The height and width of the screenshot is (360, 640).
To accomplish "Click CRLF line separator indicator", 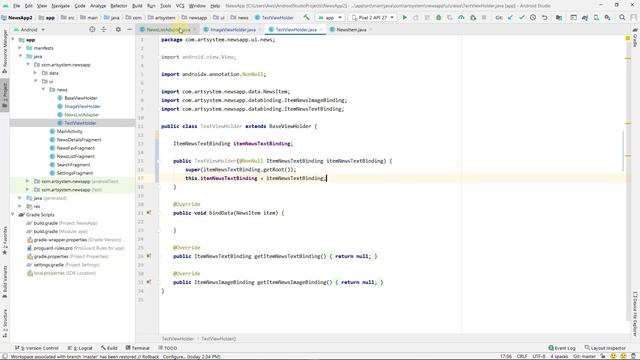I will tap(522, 356).
